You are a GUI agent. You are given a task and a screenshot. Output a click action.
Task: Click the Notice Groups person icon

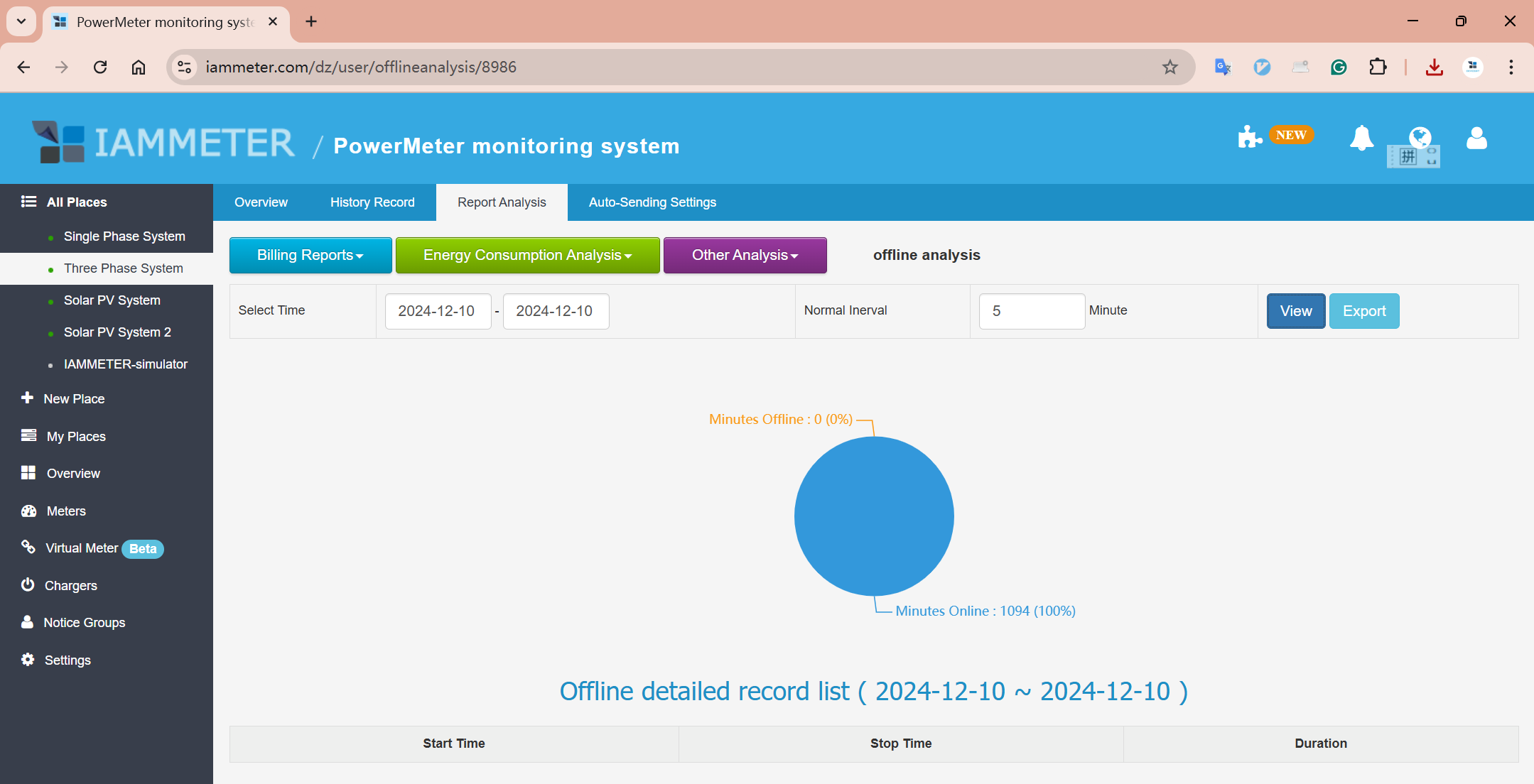click(x=27, y=621)
